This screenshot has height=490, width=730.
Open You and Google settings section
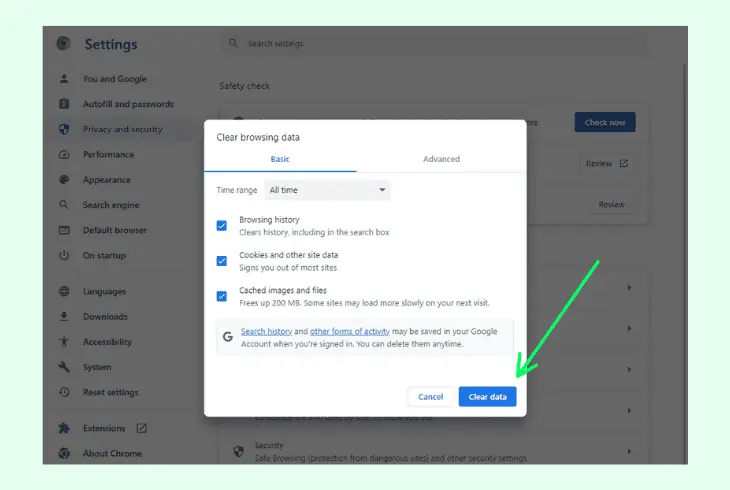click(x=115, y=79)
